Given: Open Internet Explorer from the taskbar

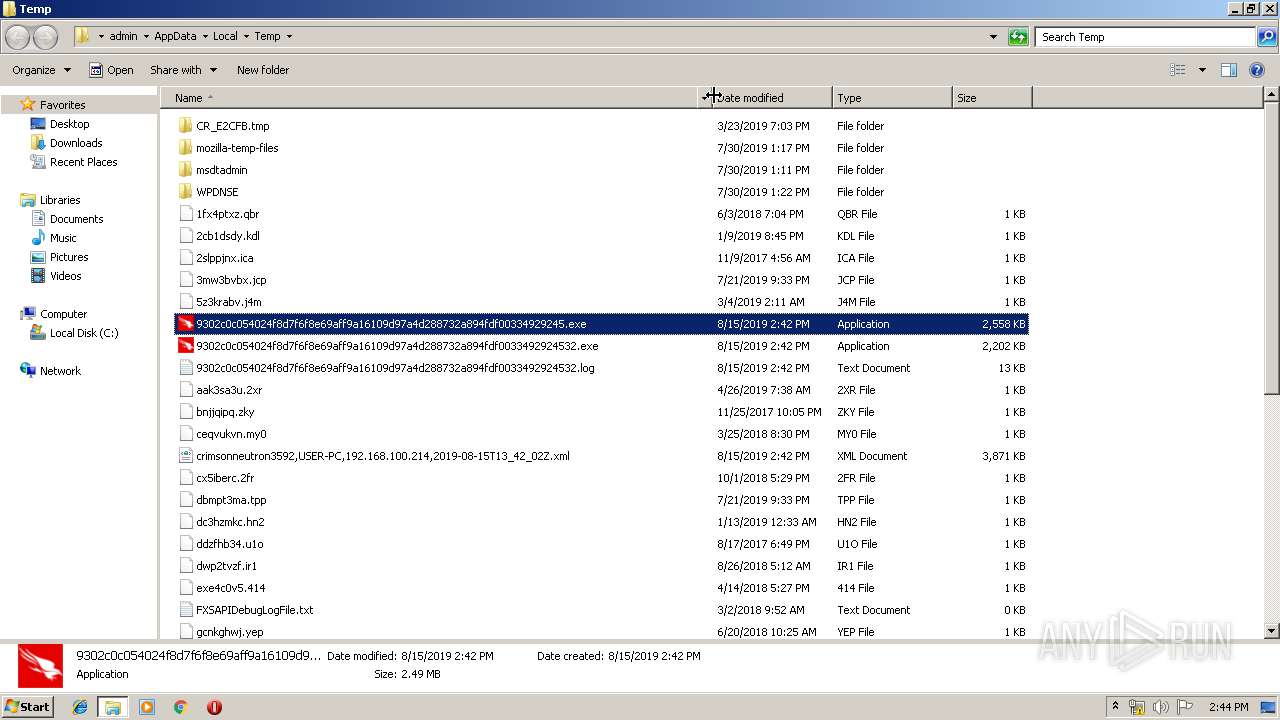Looking at the screenshot, I should pyautogui.click(x=80, y=707).
